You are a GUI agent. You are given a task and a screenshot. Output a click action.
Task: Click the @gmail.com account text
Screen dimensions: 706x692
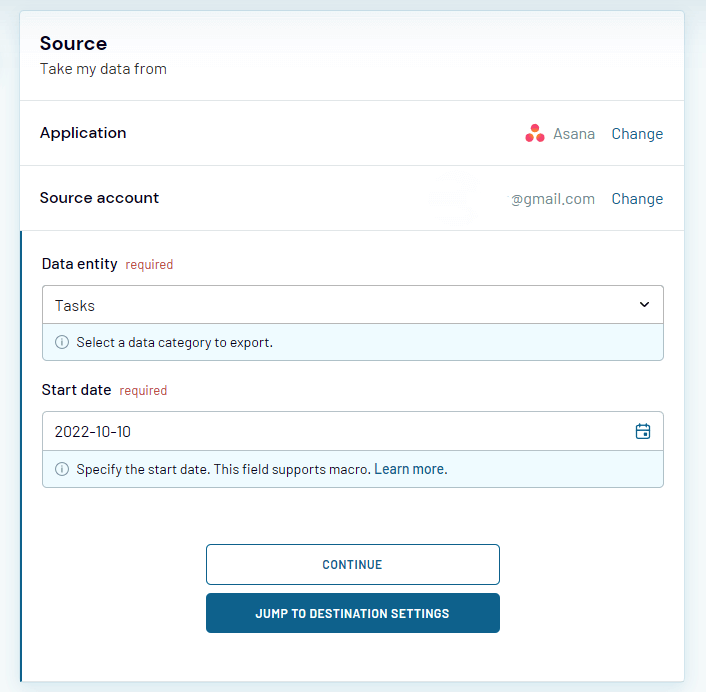[x=552, y=199]
